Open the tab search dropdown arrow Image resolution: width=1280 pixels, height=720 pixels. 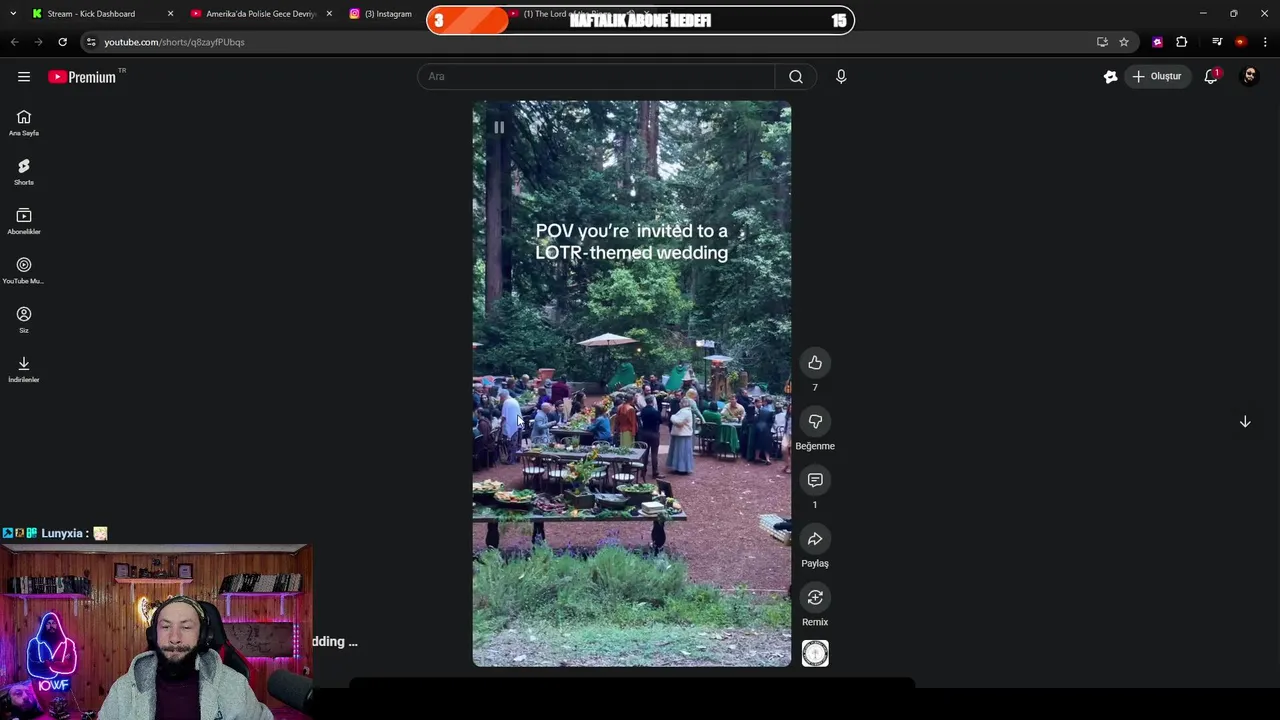[x=13, y=14]
